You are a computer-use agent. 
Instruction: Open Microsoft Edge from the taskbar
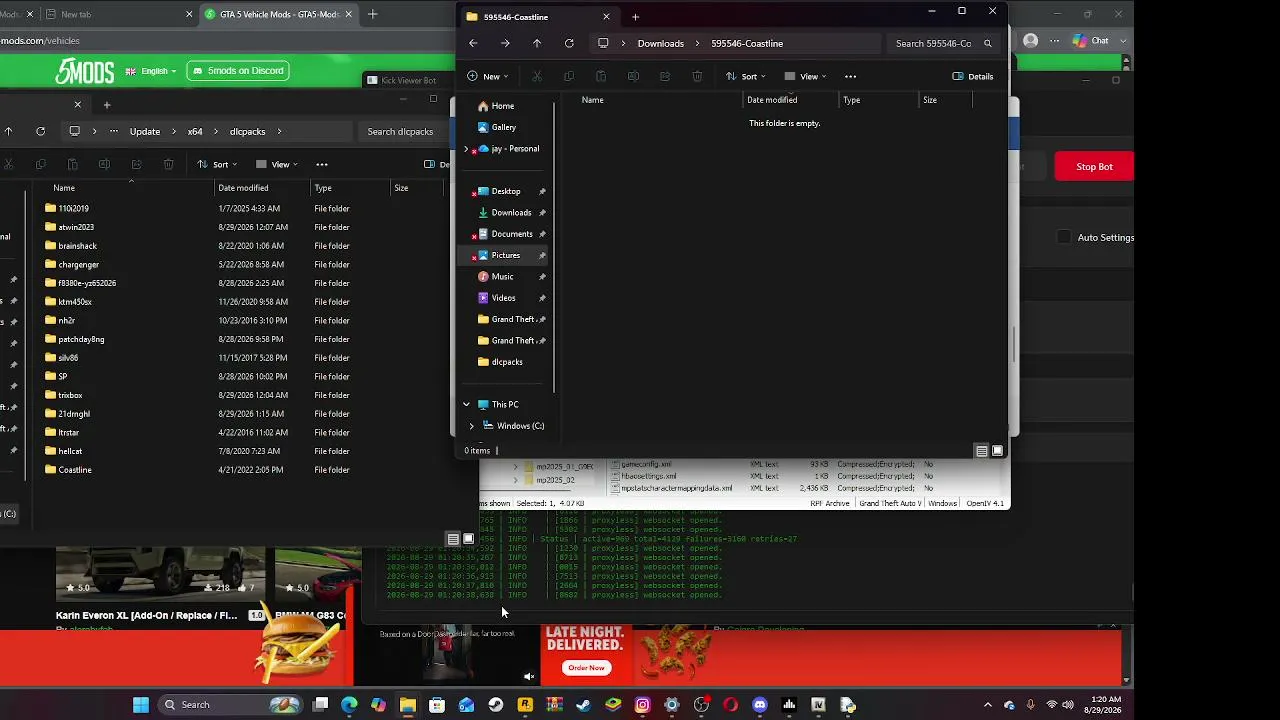pos(349,705)
